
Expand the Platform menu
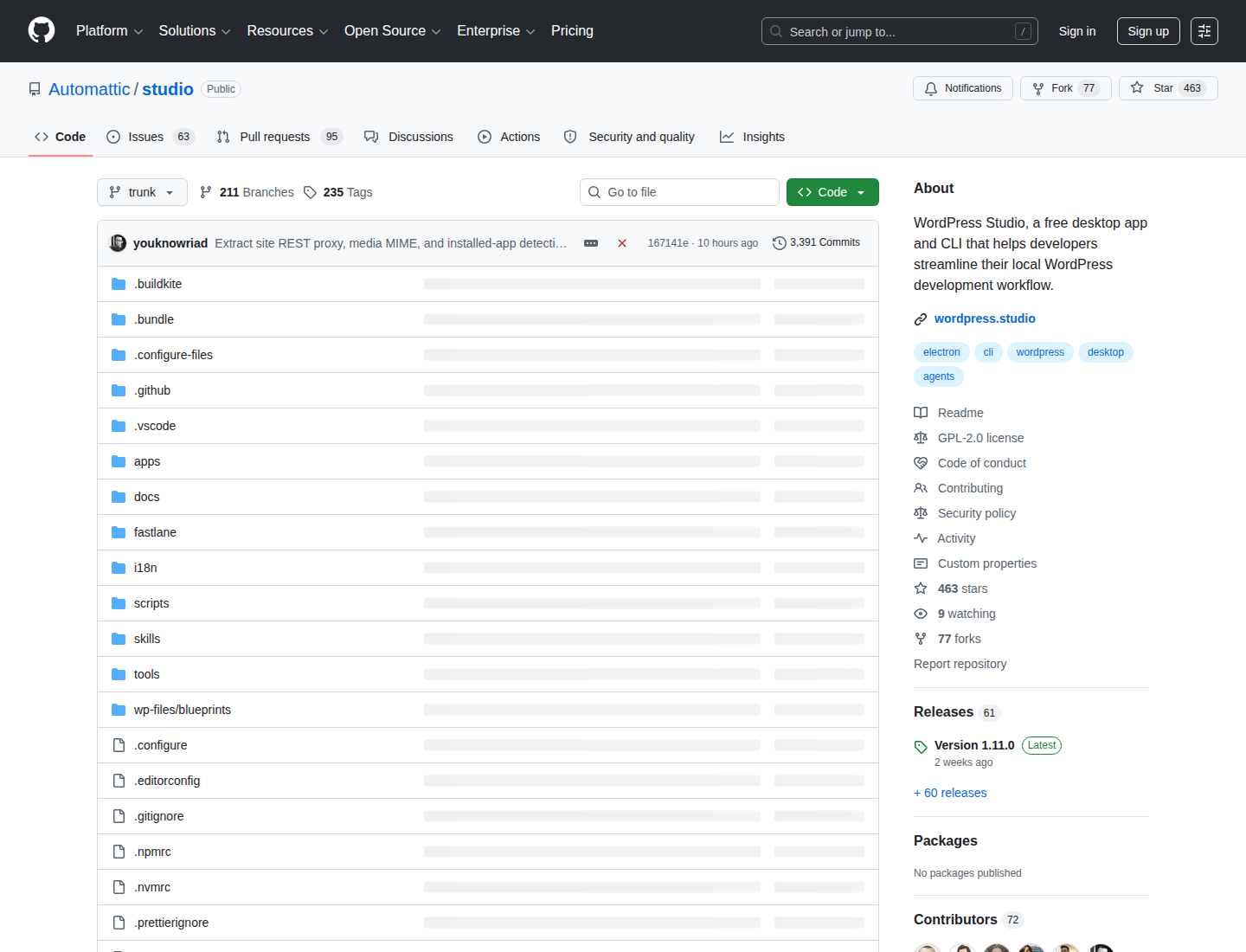click(x=109, y=31)
